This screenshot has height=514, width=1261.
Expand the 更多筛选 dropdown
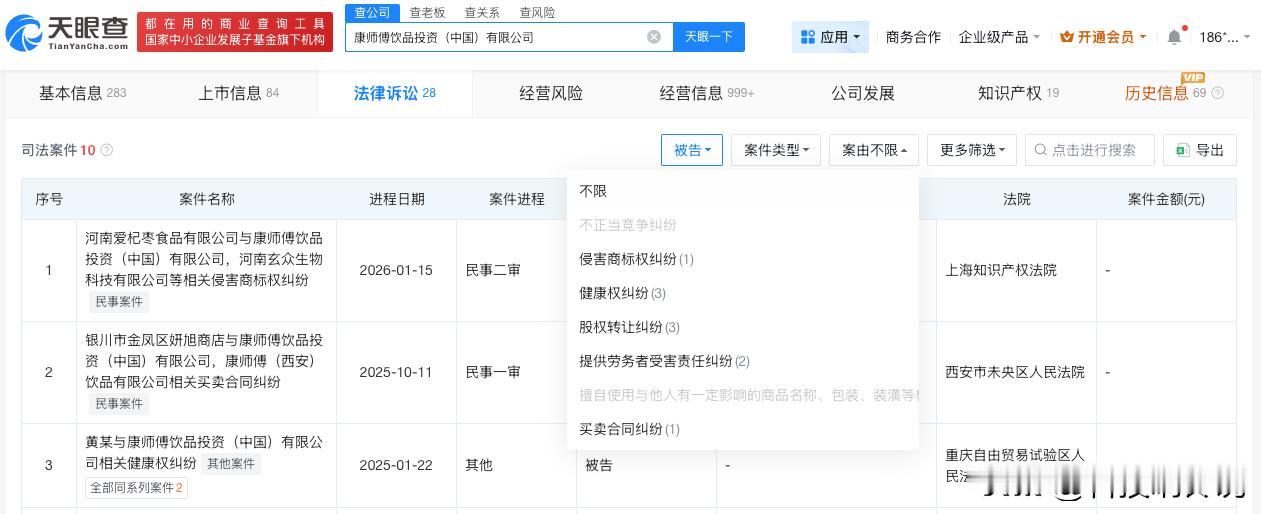tap(972, 150)
